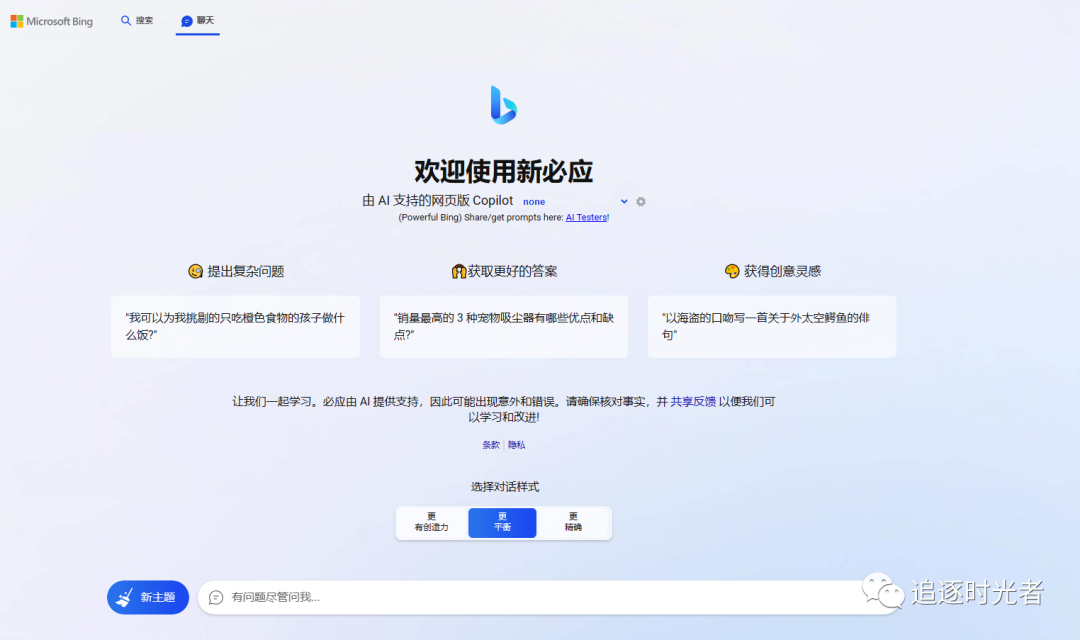Image resolution: width=1080 pixels, height=640 pixels.
Task: Follow the AI Testers link
Action: point(586,217)
